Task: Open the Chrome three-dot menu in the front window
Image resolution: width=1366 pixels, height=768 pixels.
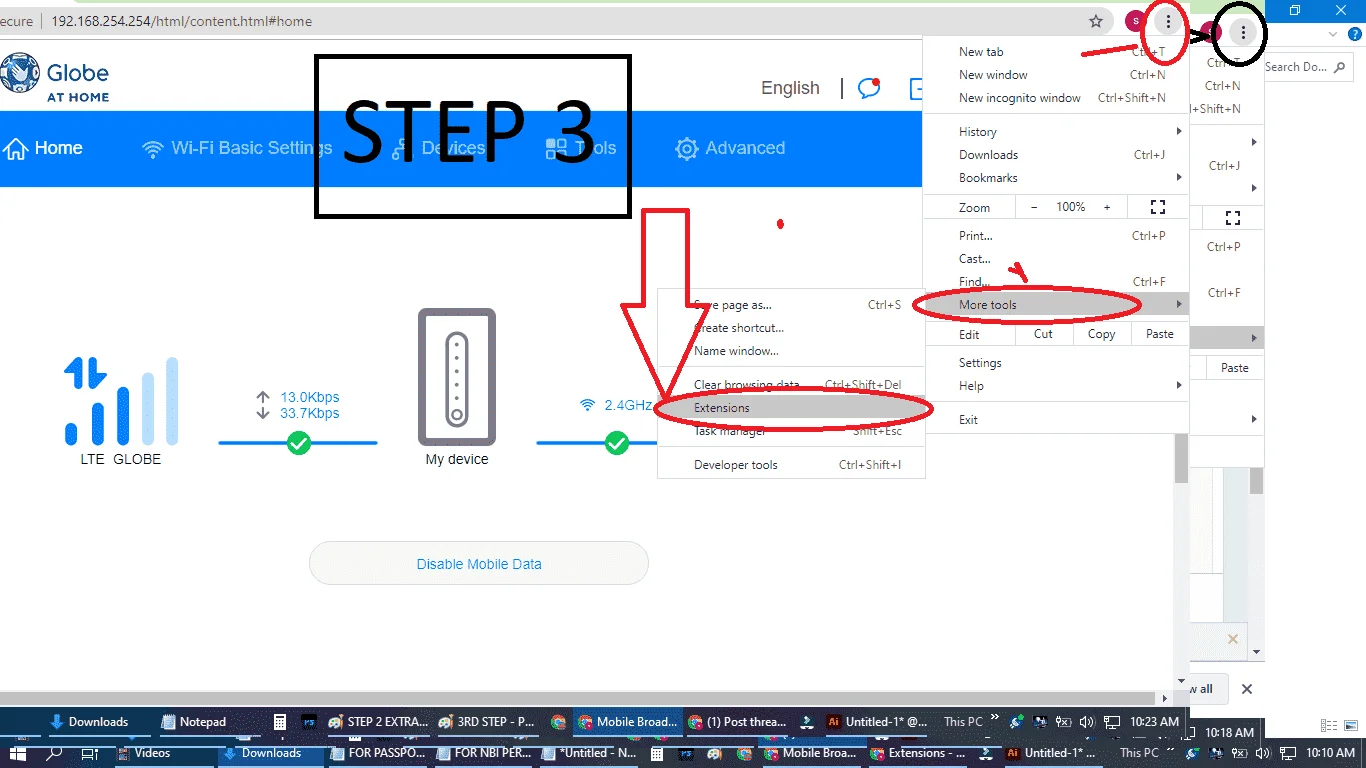Action: tap(1167, 21)
